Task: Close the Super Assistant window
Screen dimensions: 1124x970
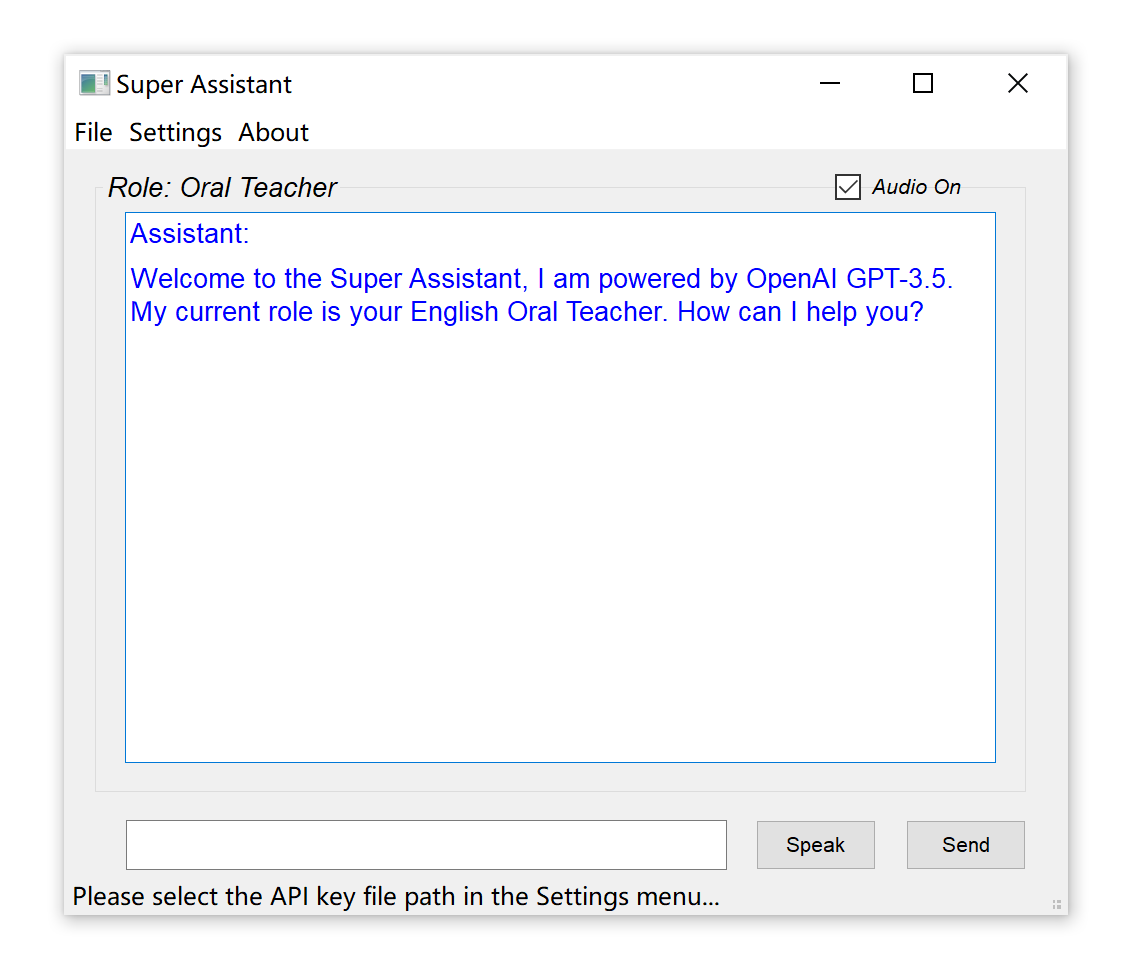Action: [x=1017, y=83]
